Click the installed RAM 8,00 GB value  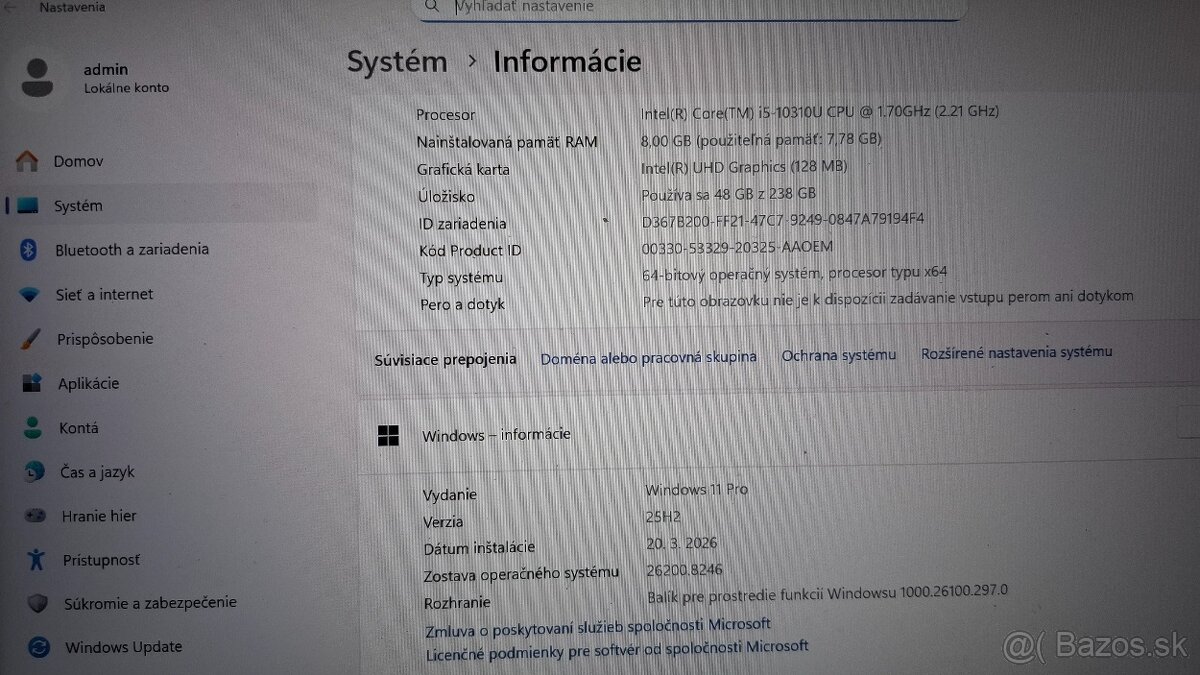click(x=761, y=139)
